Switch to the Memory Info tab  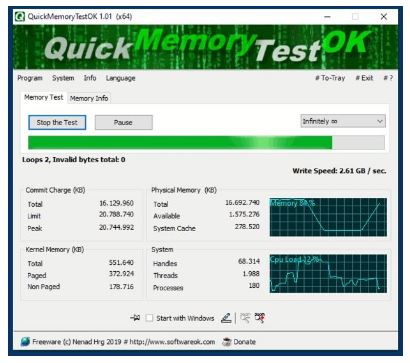coord(89,98)
